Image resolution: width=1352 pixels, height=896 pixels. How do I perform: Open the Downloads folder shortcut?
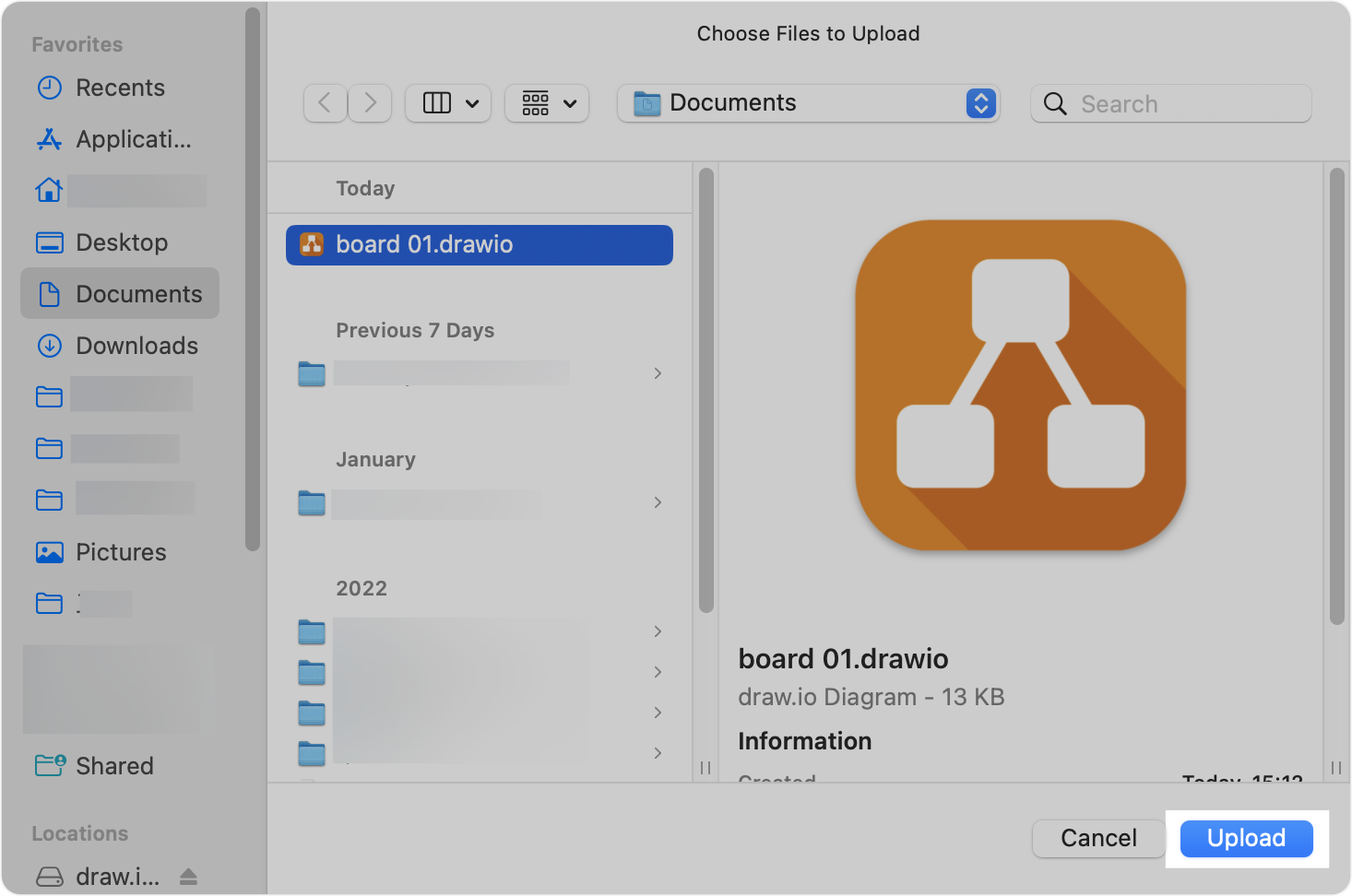coord(136,345)
